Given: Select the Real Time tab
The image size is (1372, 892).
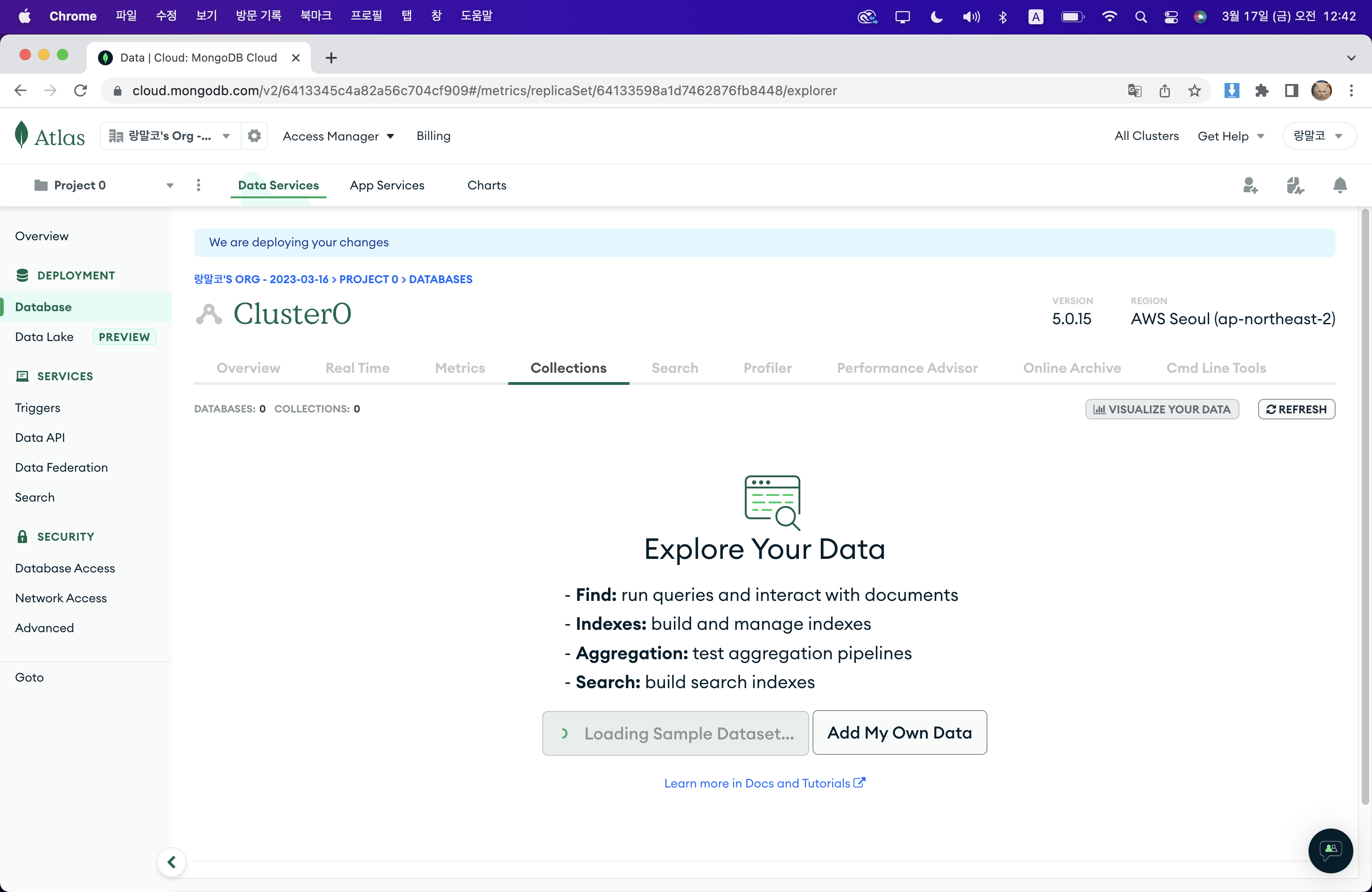Looking at the screenshot, I should point(357,368).
